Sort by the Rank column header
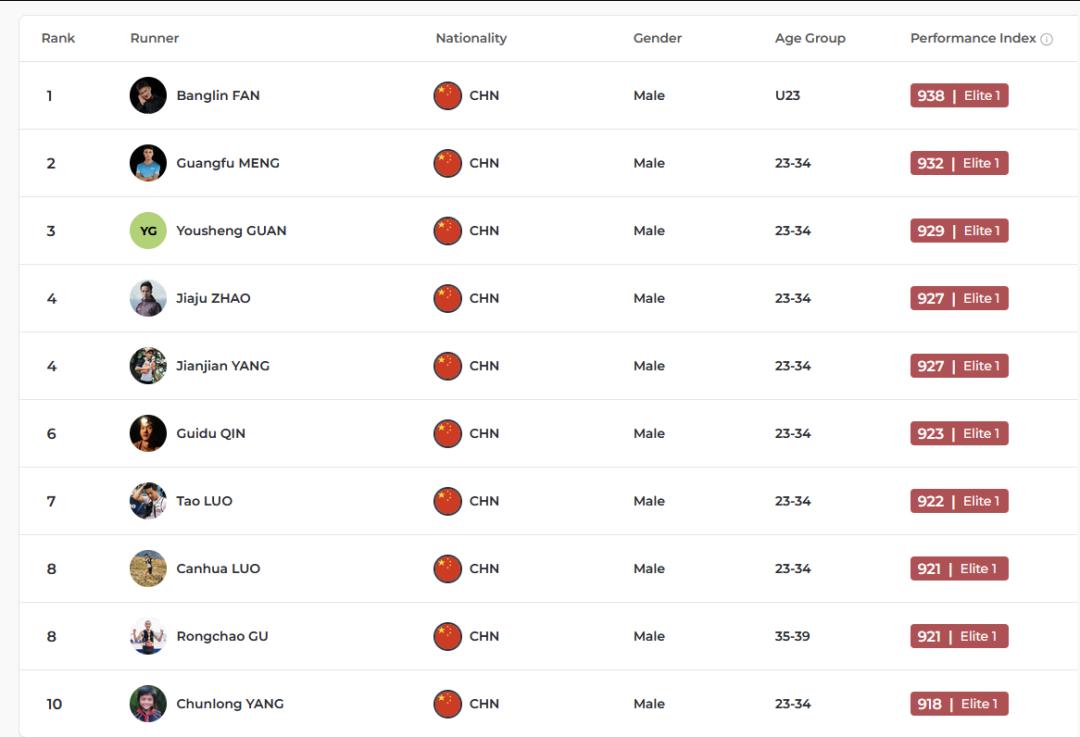The width and height of the screenshot is (1080, 737). 58,38
